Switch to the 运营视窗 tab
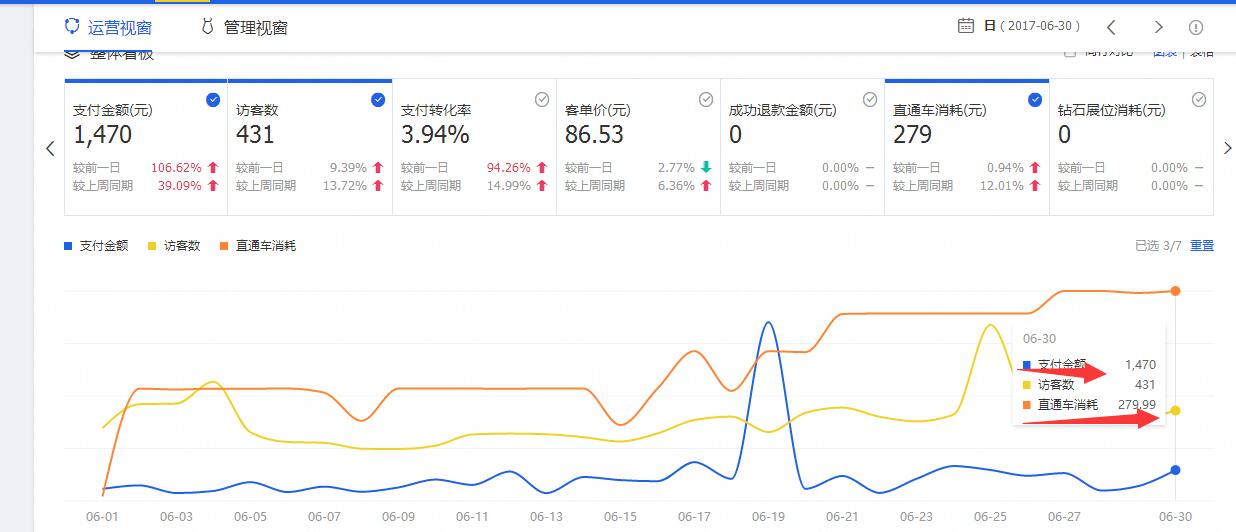This screenshot has height=532, width=1236. pos(108,27)
